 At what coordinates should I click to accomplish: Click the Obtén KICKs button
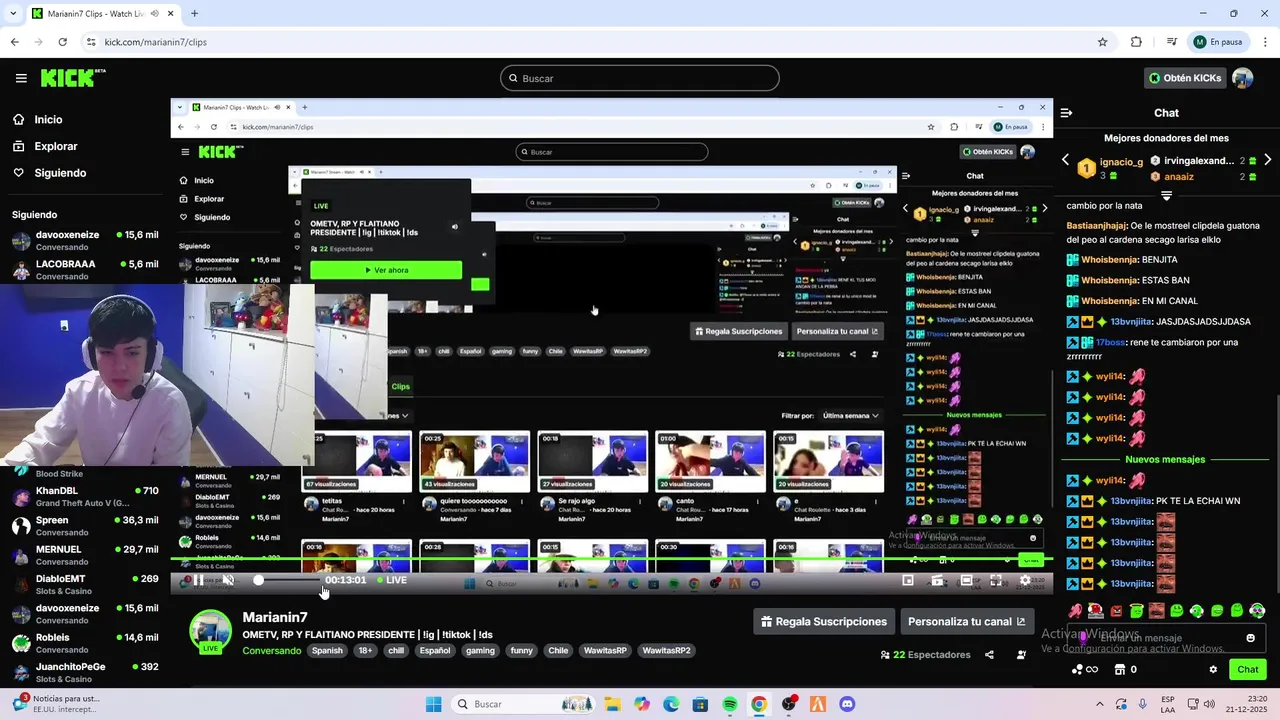coord(1185,78)
